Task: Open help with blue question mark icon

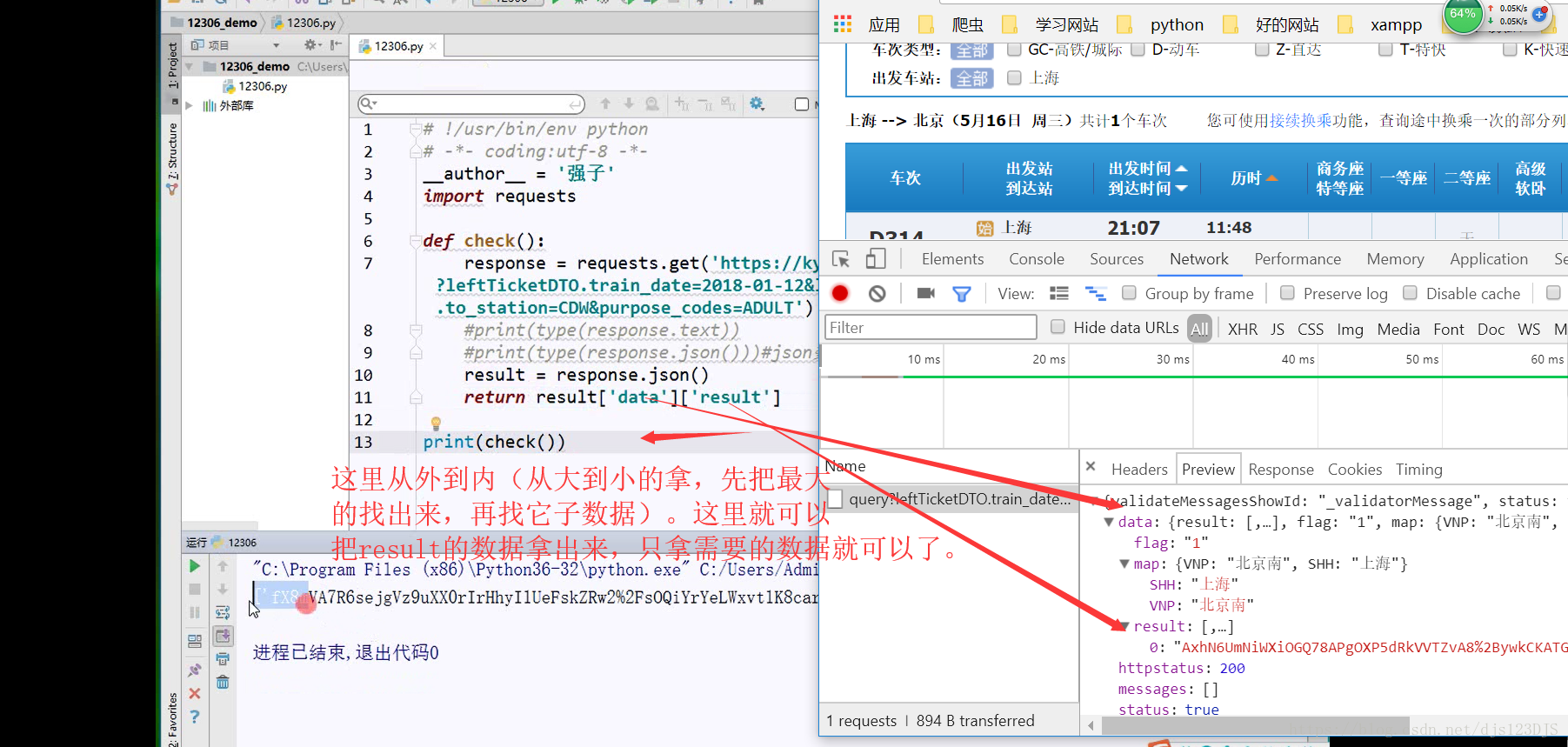Action: [195, 717]
